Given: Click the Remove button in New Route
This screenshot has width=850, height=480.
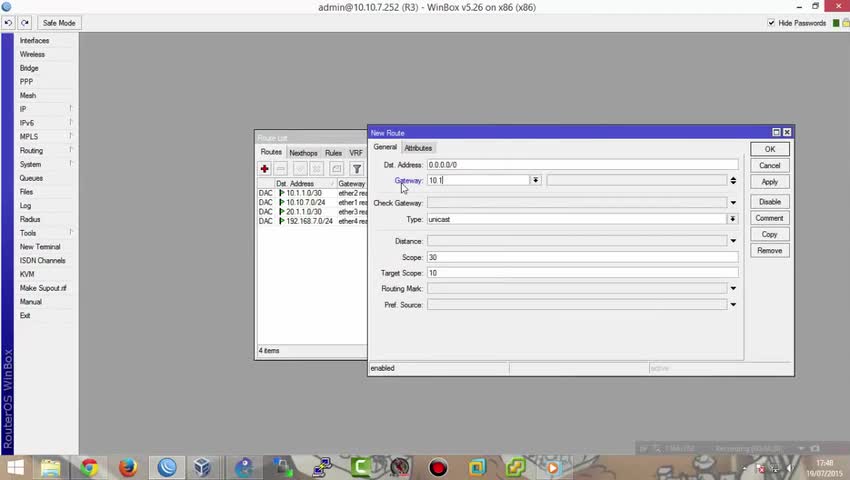Looking at the screenshot, I should [770, 251].
